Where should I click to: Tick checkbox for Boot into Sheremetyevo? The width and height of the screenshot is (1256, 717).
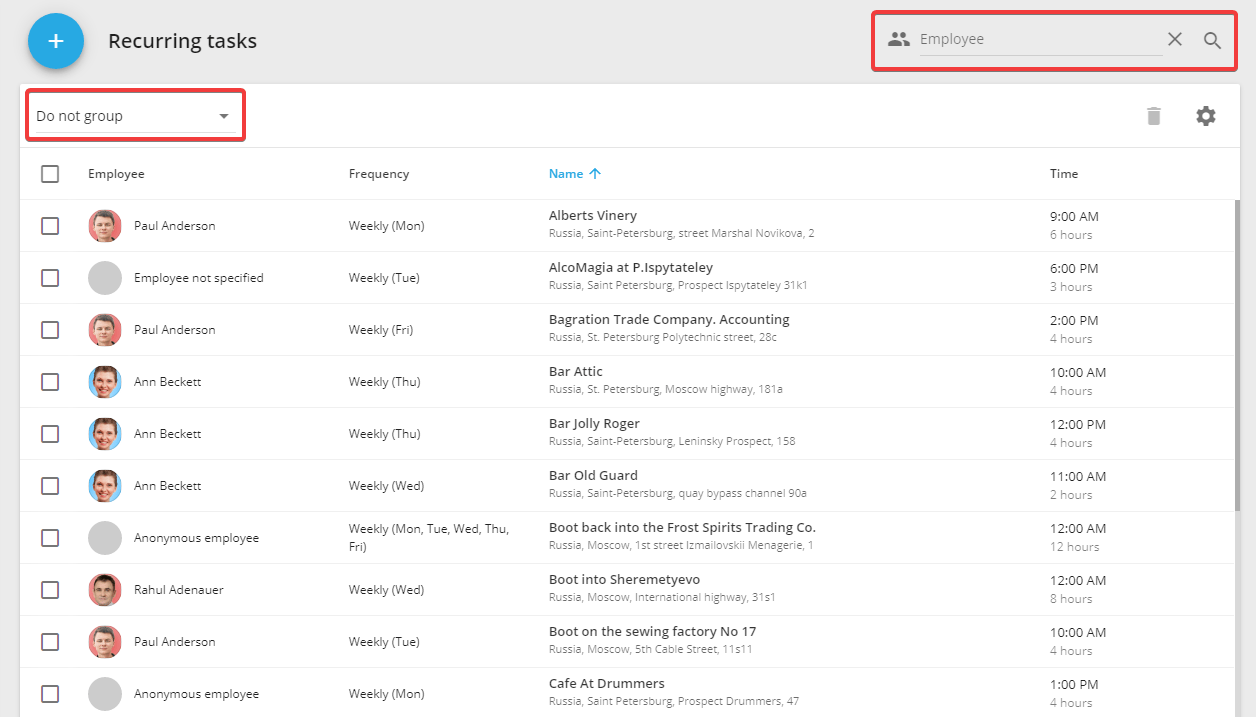pyautogui.click(x=50, y=590)
